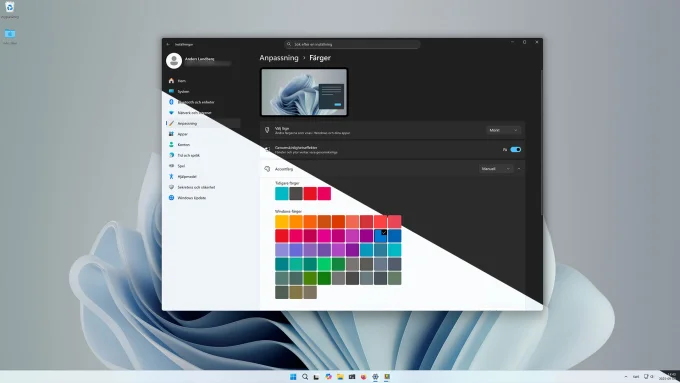This screenshot has height=383, width=680.
Task: Click the Sök efter en inställning field
Action: 352,44
